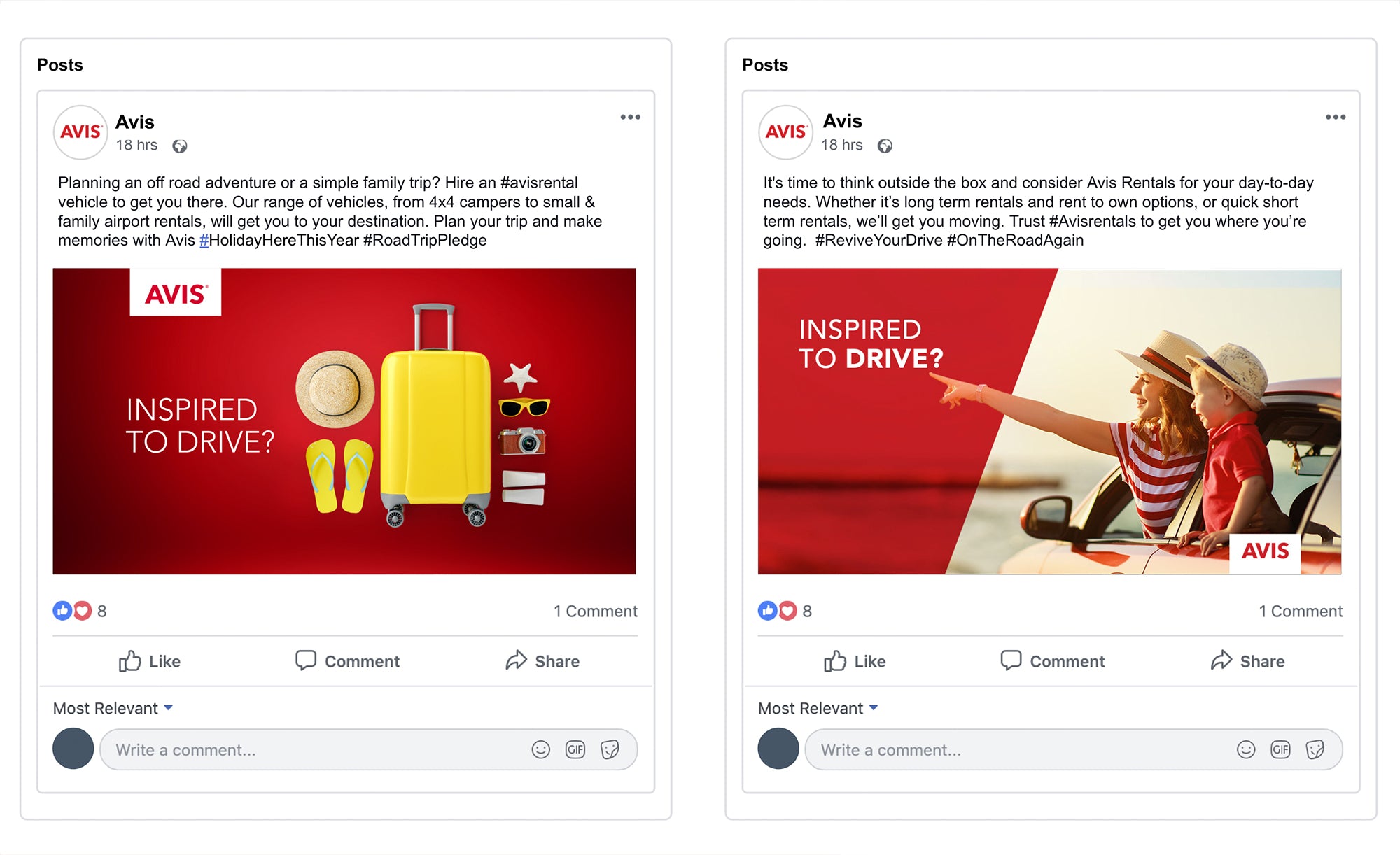Open #HolidayHereThisYear hashtag link
Screen dimensions: 1400x855
[x=279, y=240]
